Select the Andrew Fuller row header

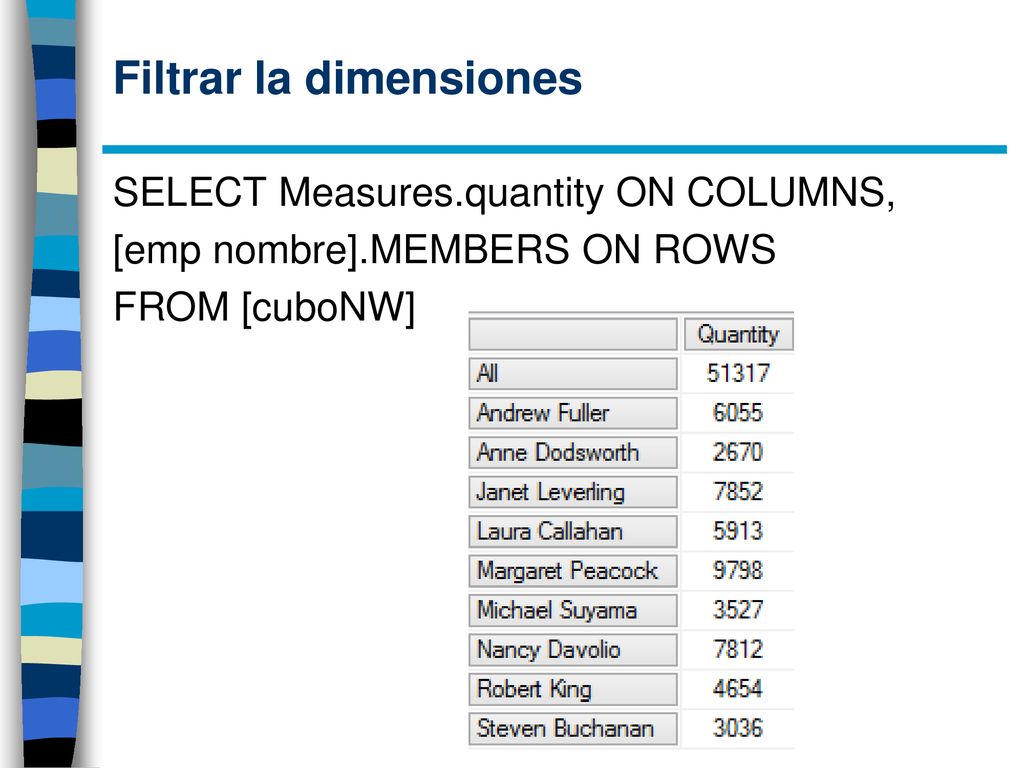point(573,413)
